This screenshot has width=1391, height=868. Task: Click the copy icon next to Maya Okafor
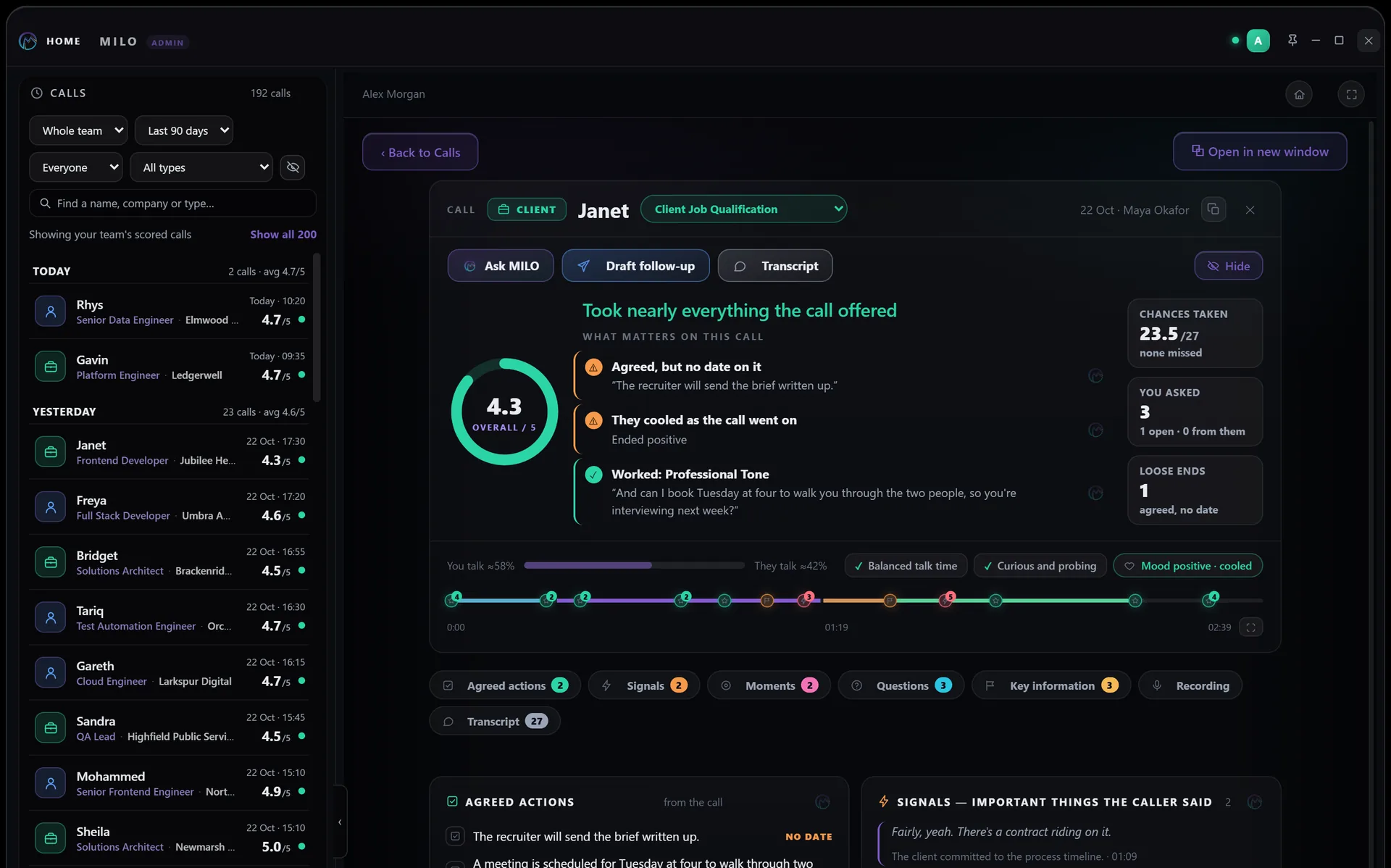point(1214,209)
